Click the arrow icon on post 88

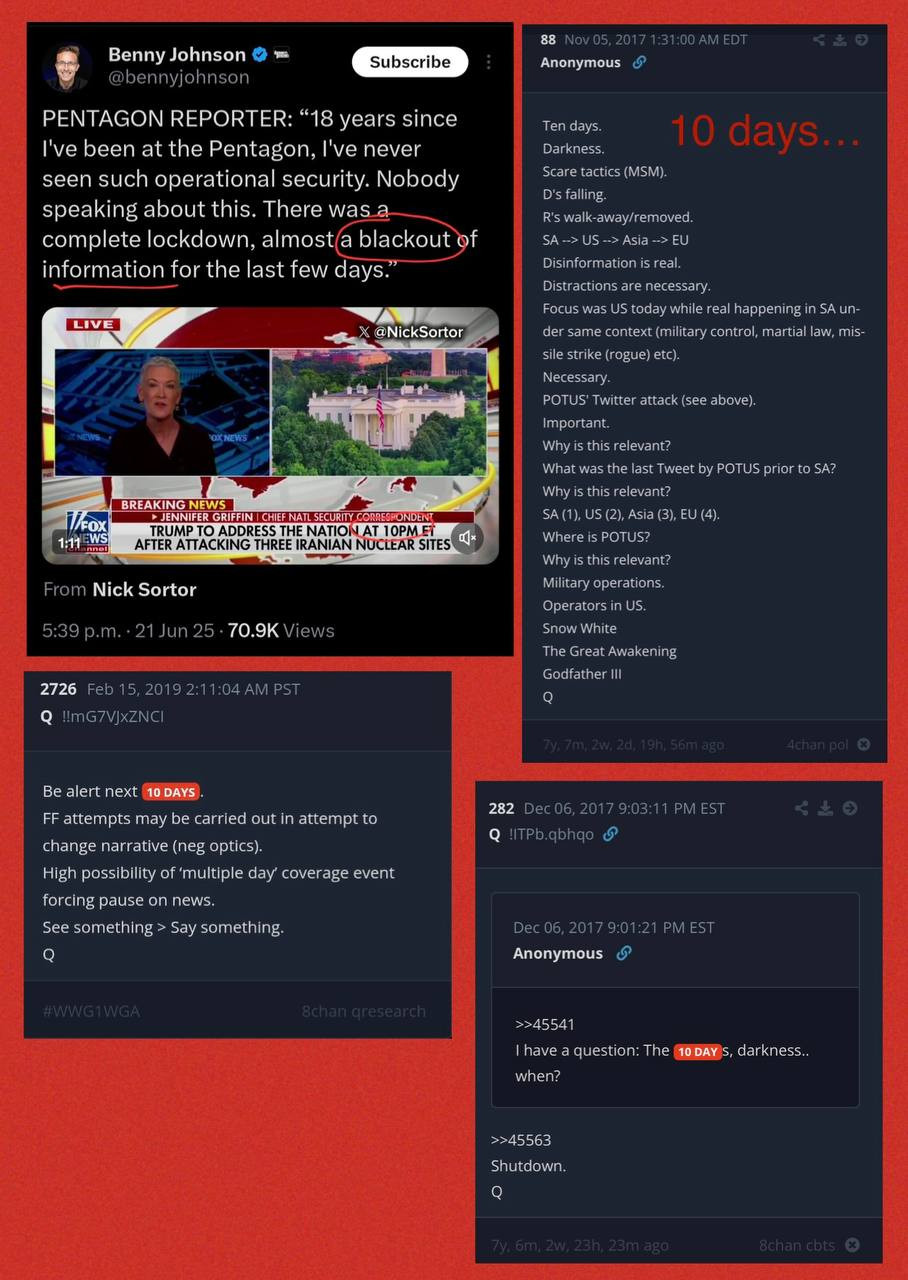[x=861, y=40]
